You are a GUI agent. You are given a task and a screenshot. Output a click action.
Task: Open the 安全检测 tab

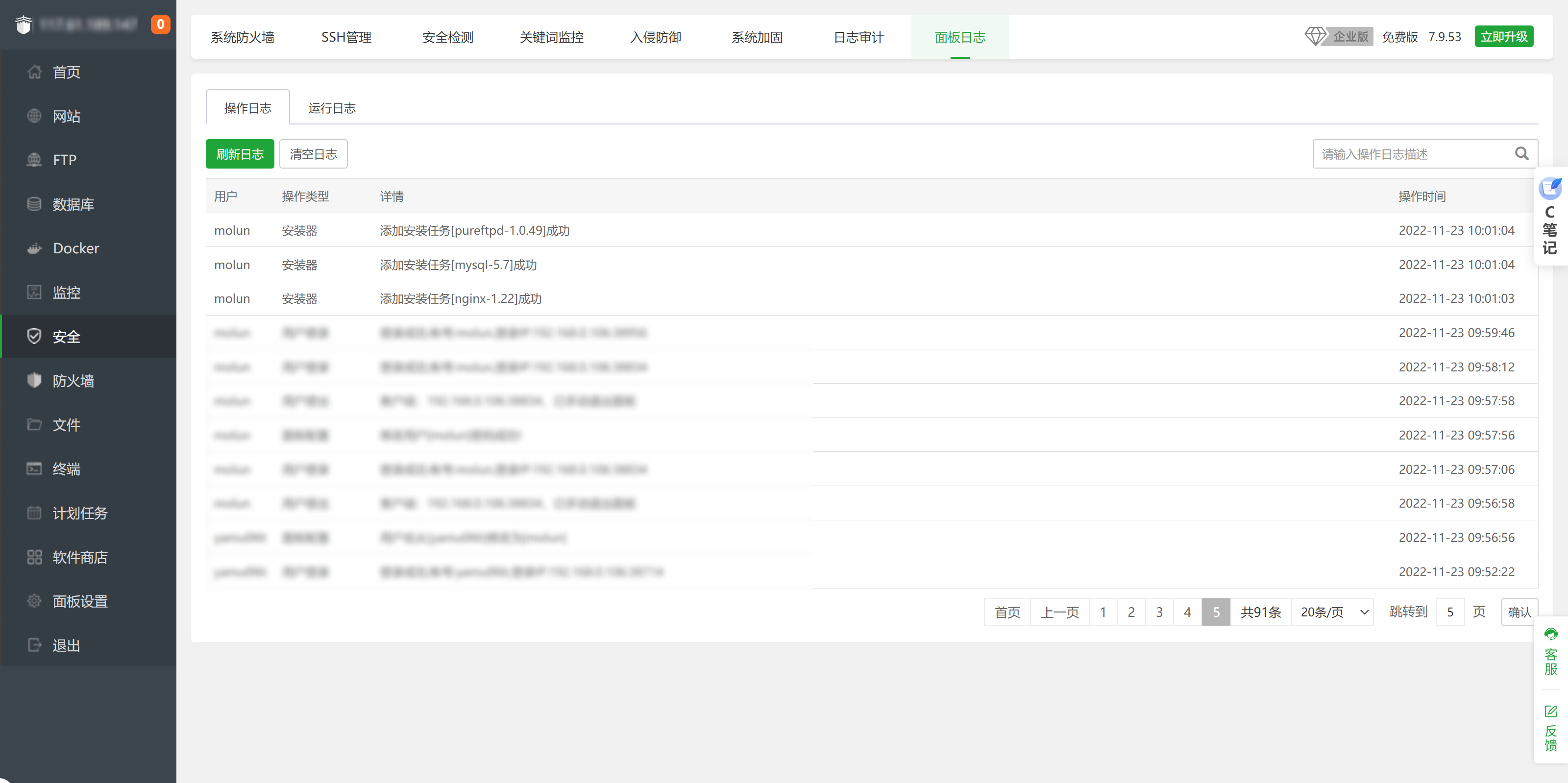[447, 37]
